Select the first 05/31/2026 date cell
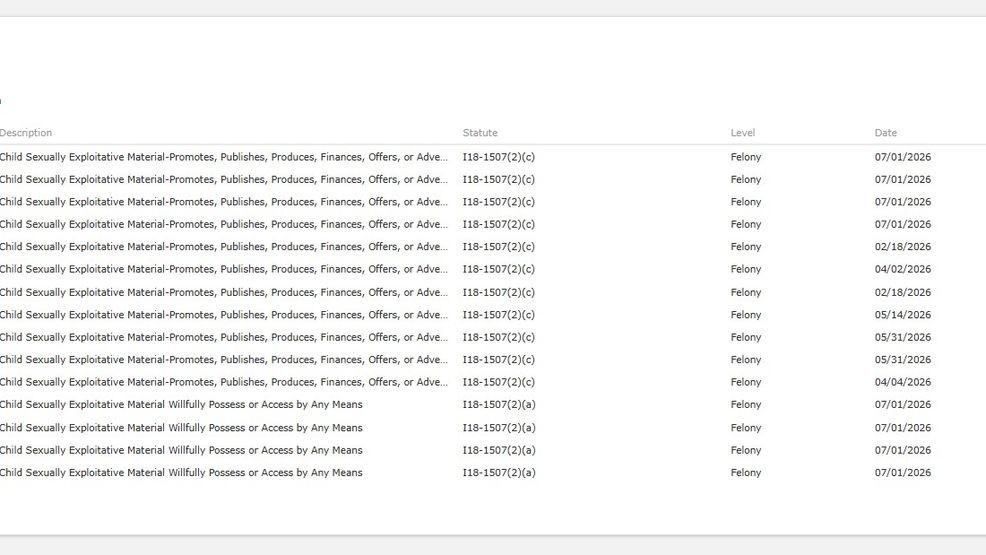 pyautogui.click(x=902, y=338)
